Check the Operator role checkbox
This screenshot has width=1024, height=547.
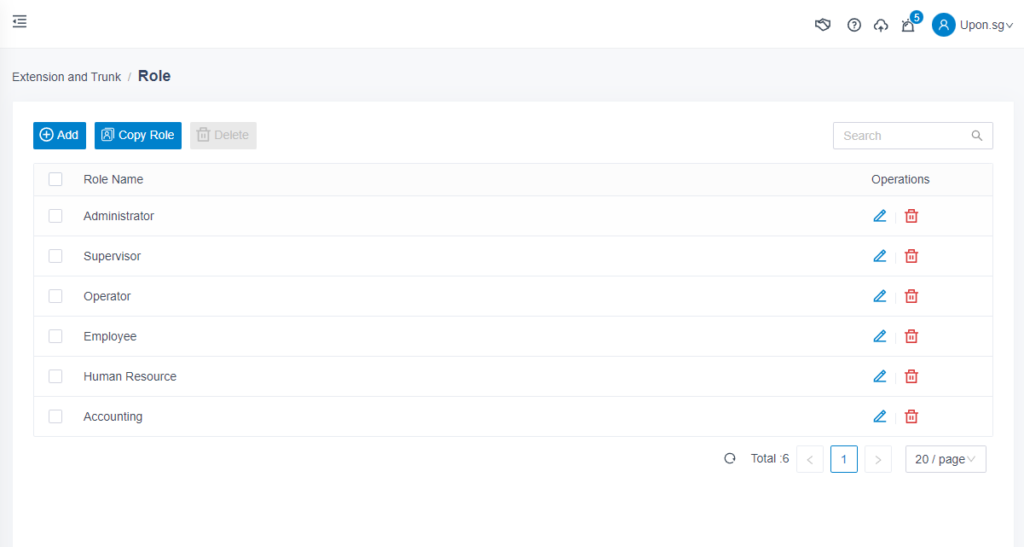coord(56,296)
